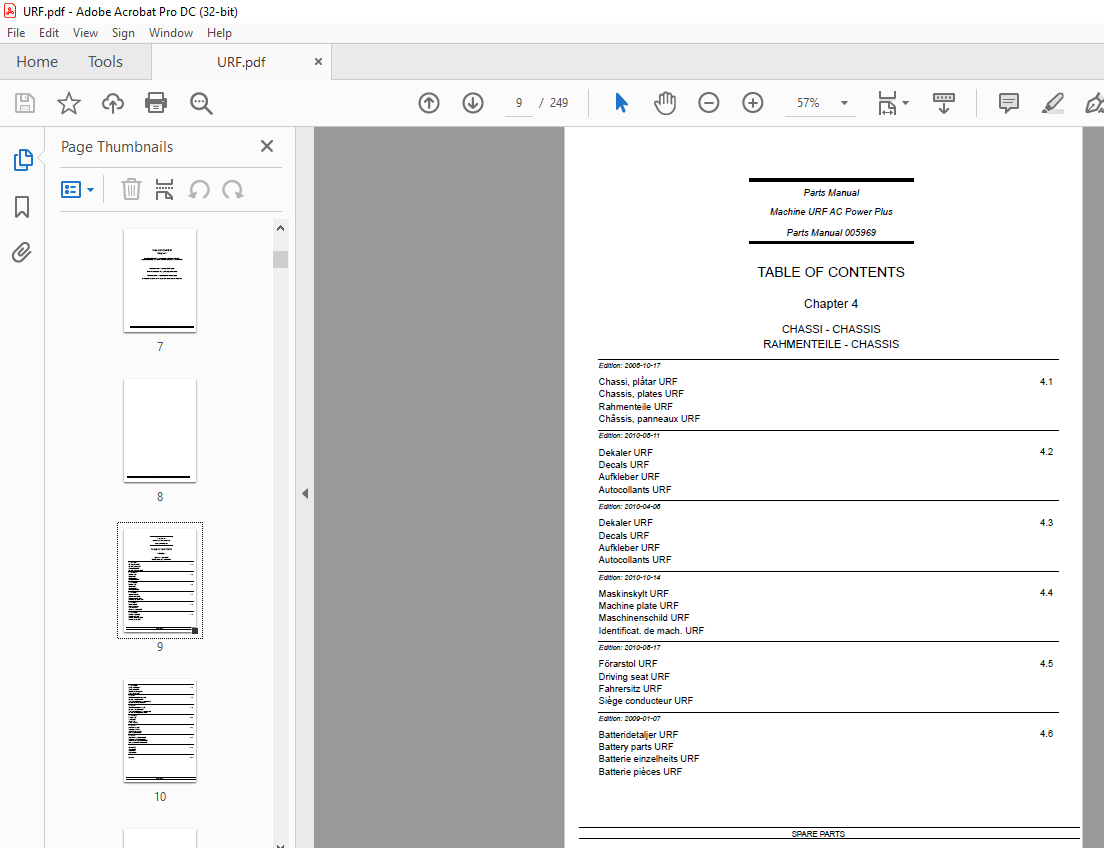Print the URF.pdf document

point(156,103)
